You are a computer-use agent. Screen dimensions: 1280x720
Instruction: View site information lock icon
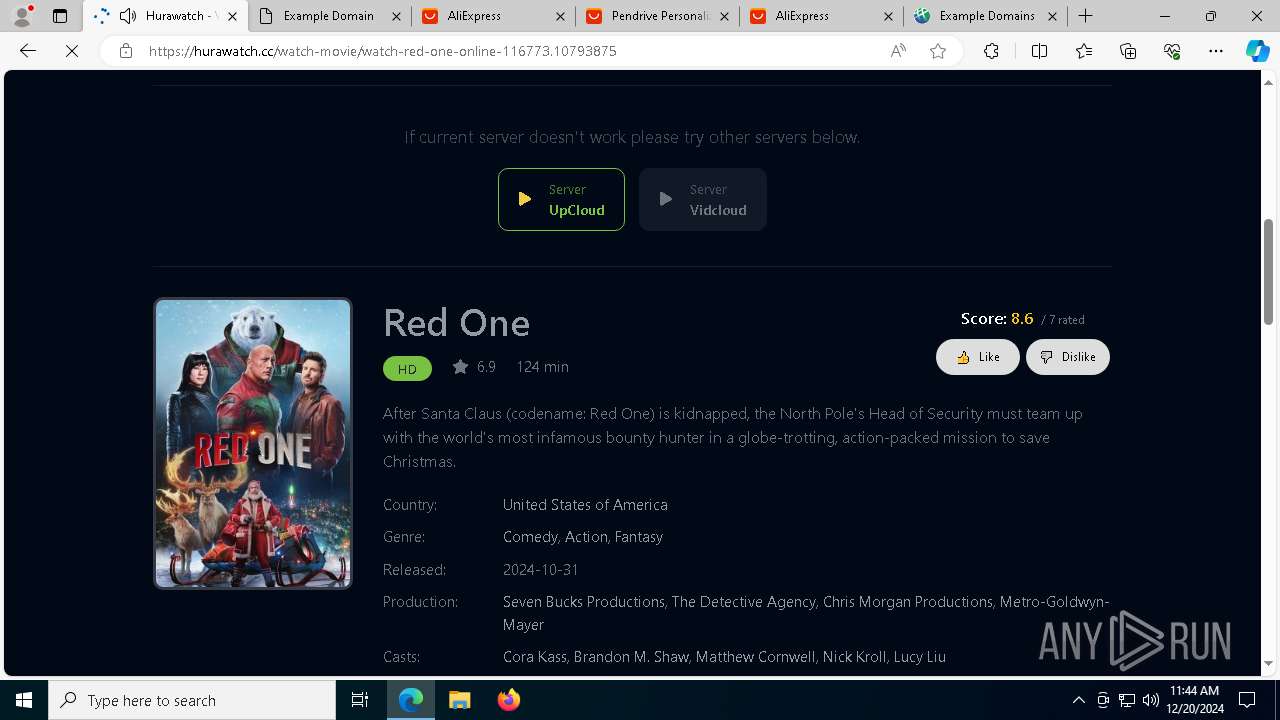[x=126, y=51]
